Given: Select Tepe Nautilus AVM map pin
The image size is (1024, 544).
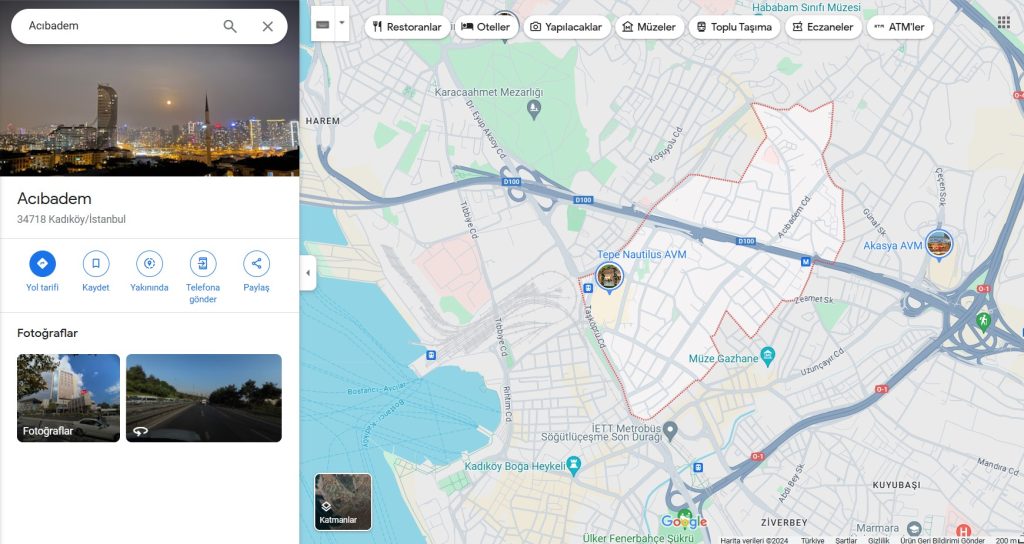Looking at the screenshot, I should 609,276.
